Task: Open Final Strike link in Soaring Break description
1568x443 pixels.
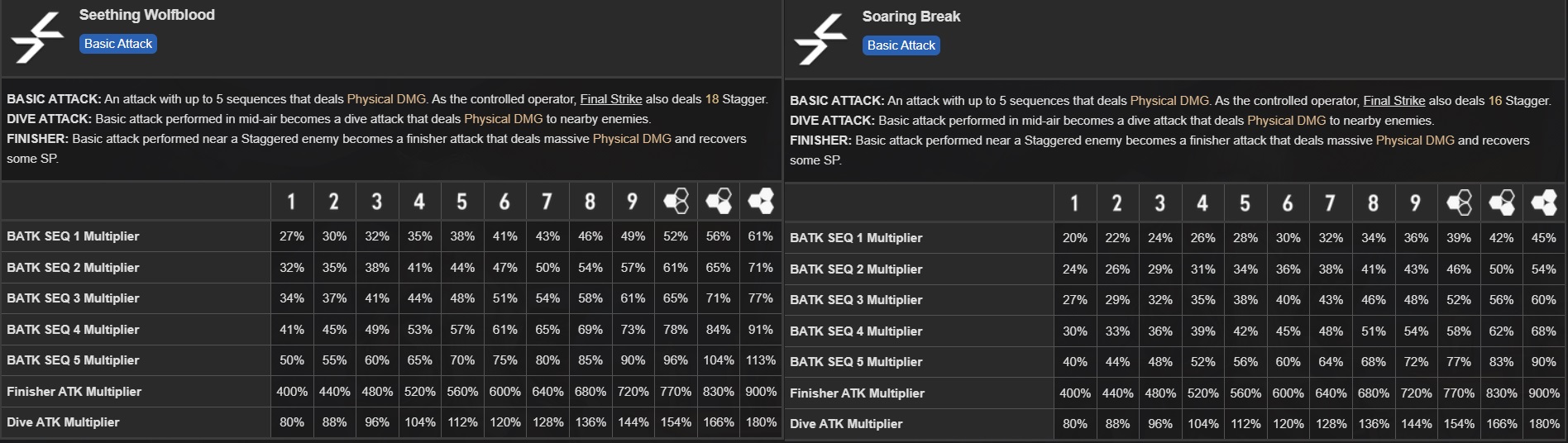Action: (x=1394, y=101)
